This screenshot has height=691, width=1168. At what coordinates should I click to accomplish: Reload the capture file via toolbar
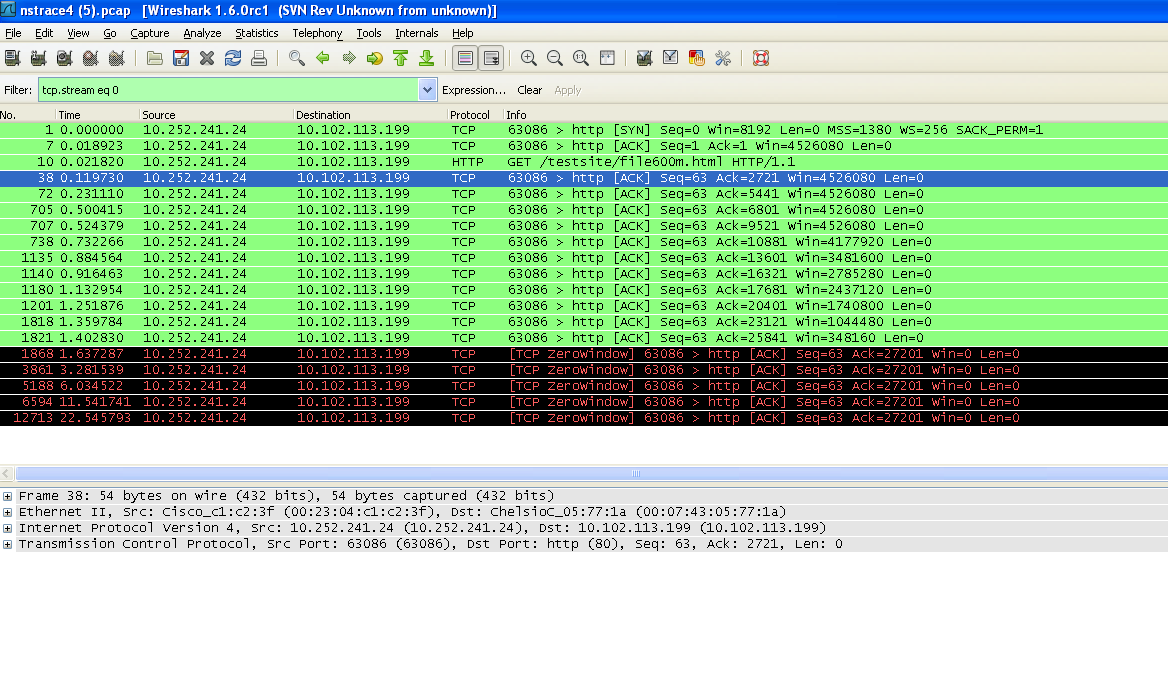pos(233,58)
